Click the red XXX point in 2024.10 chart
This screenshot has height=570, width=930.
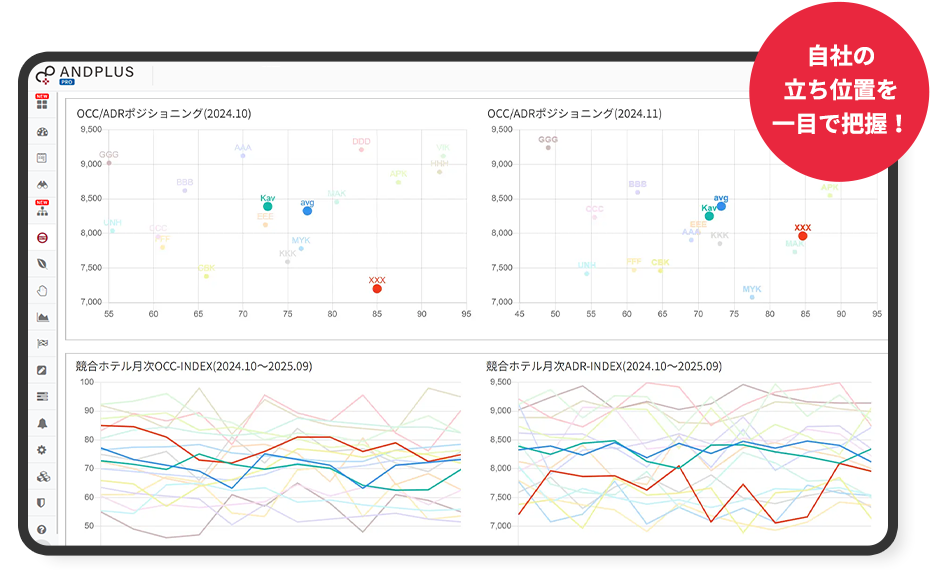point(377,289)
